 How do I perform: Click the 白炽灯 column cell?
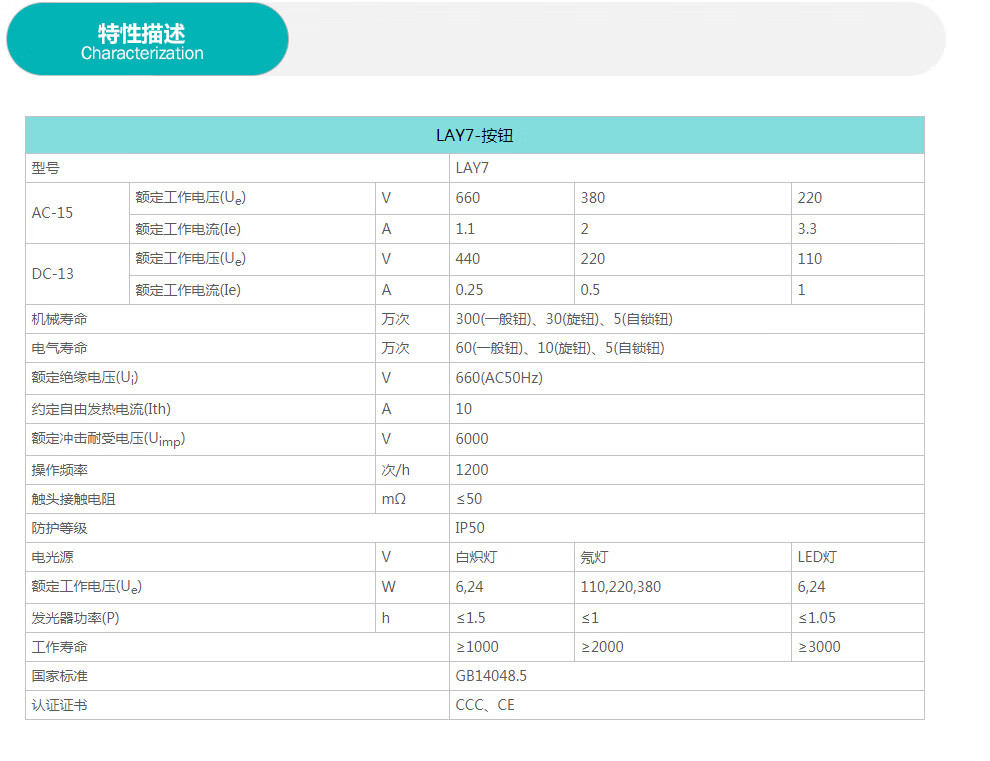tap(476, 557)
